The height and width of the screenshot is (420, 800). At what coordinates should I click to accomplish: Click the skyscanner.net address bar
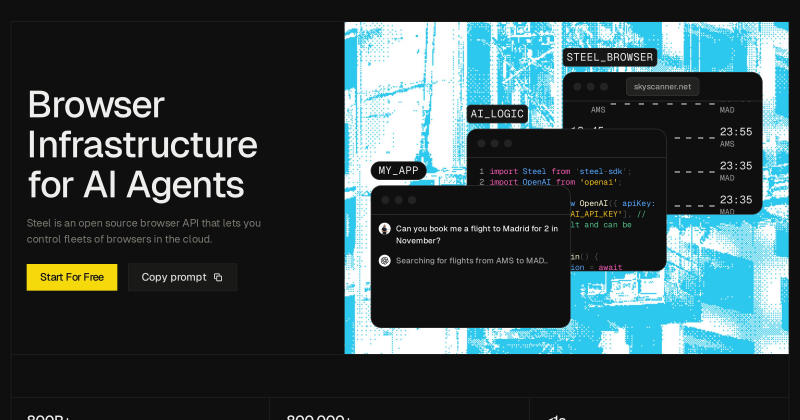662,87
